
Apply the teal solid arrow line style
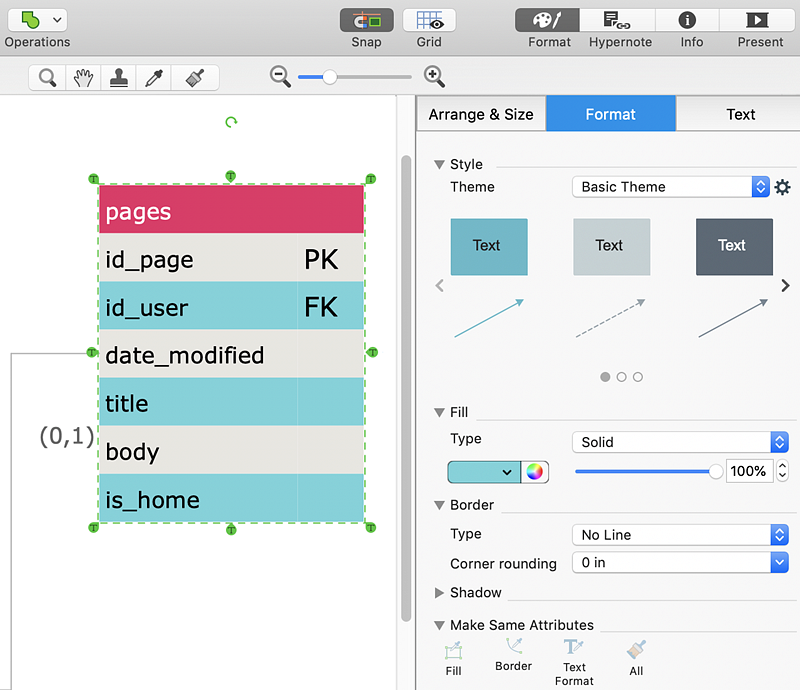(x=489, y=318)
